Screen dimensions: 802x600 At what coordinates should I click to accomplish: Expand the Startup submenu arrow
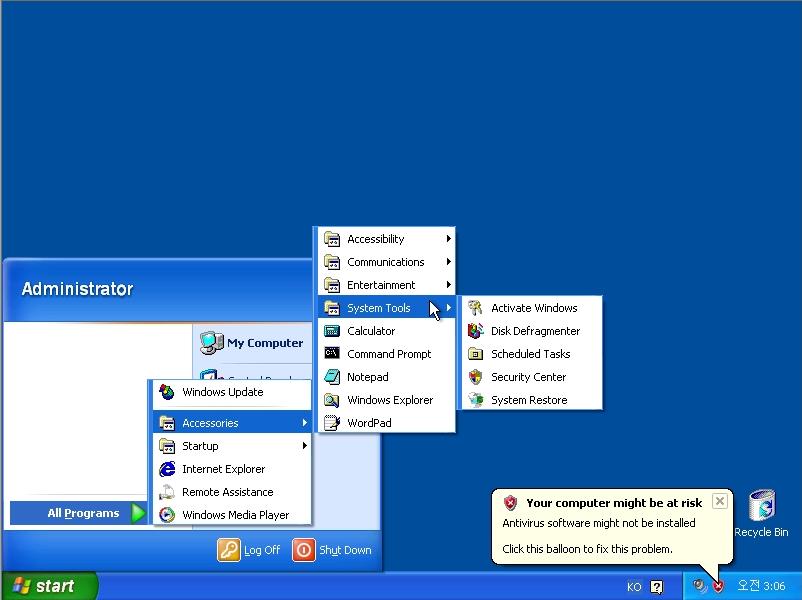pos(304,446)
